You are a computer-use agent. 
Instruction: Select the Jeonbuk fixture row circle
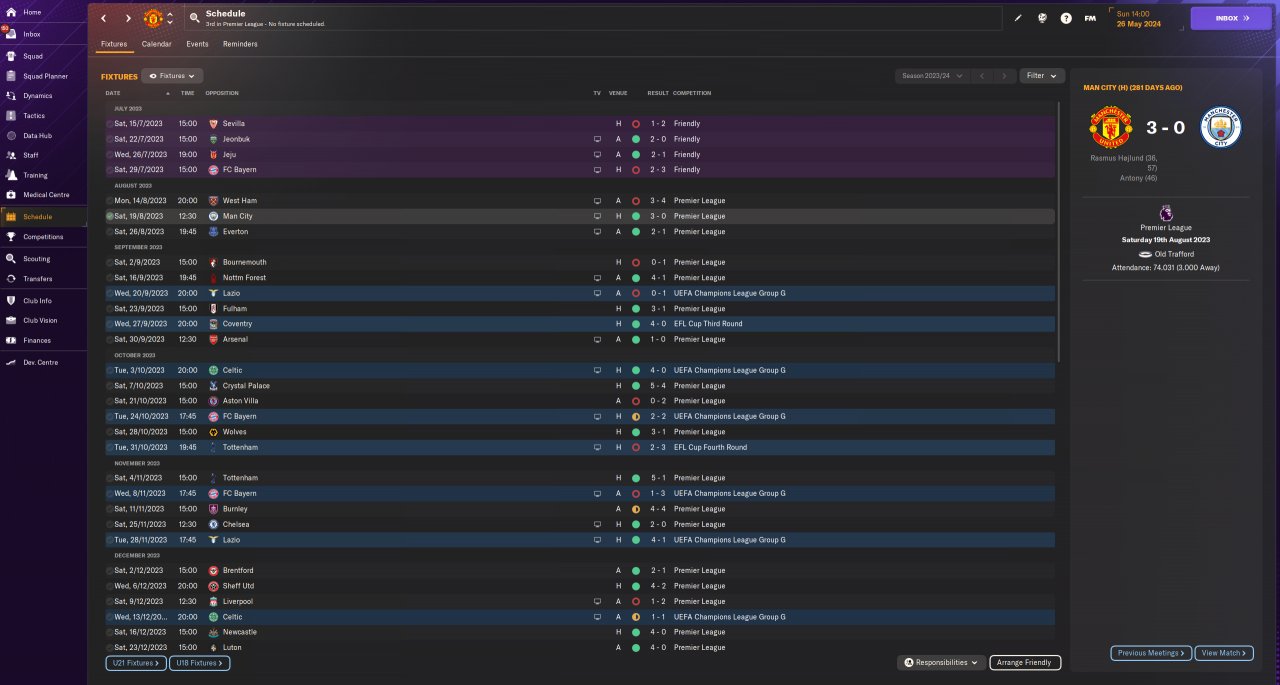pyautogui.click(x=109, y=139)
